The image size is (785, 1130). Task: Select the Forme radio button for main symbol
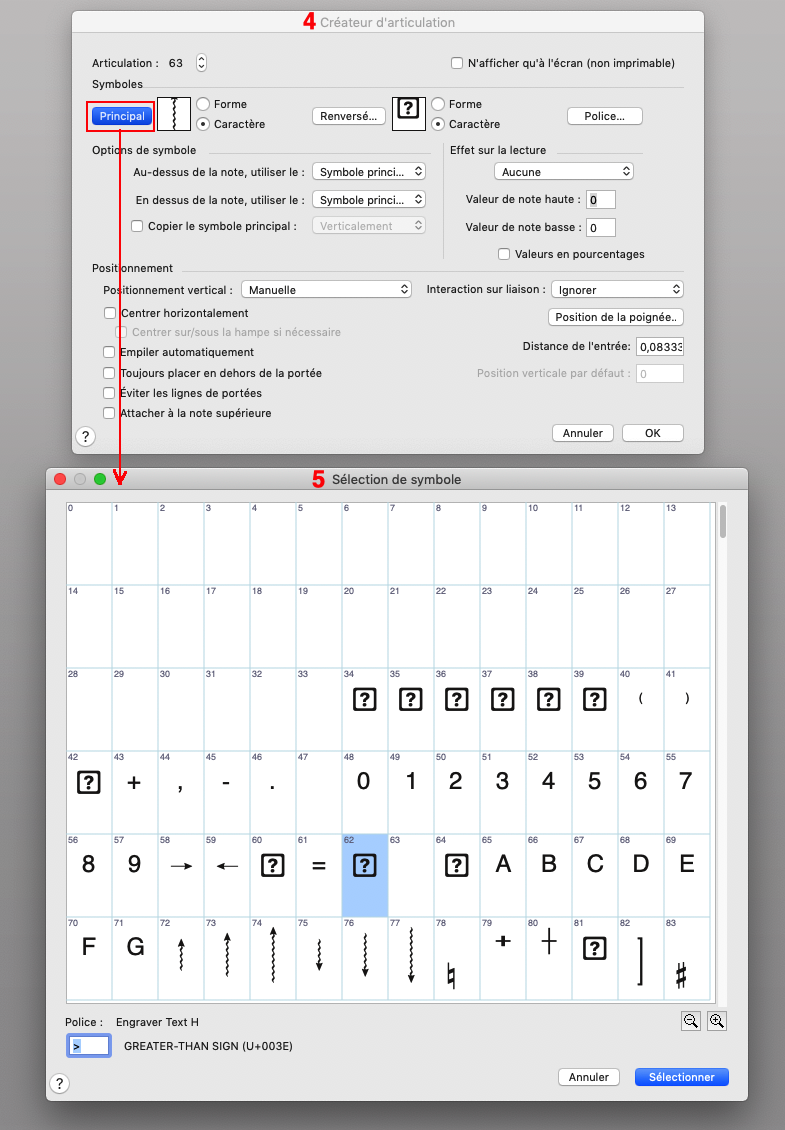coord(203,104)
